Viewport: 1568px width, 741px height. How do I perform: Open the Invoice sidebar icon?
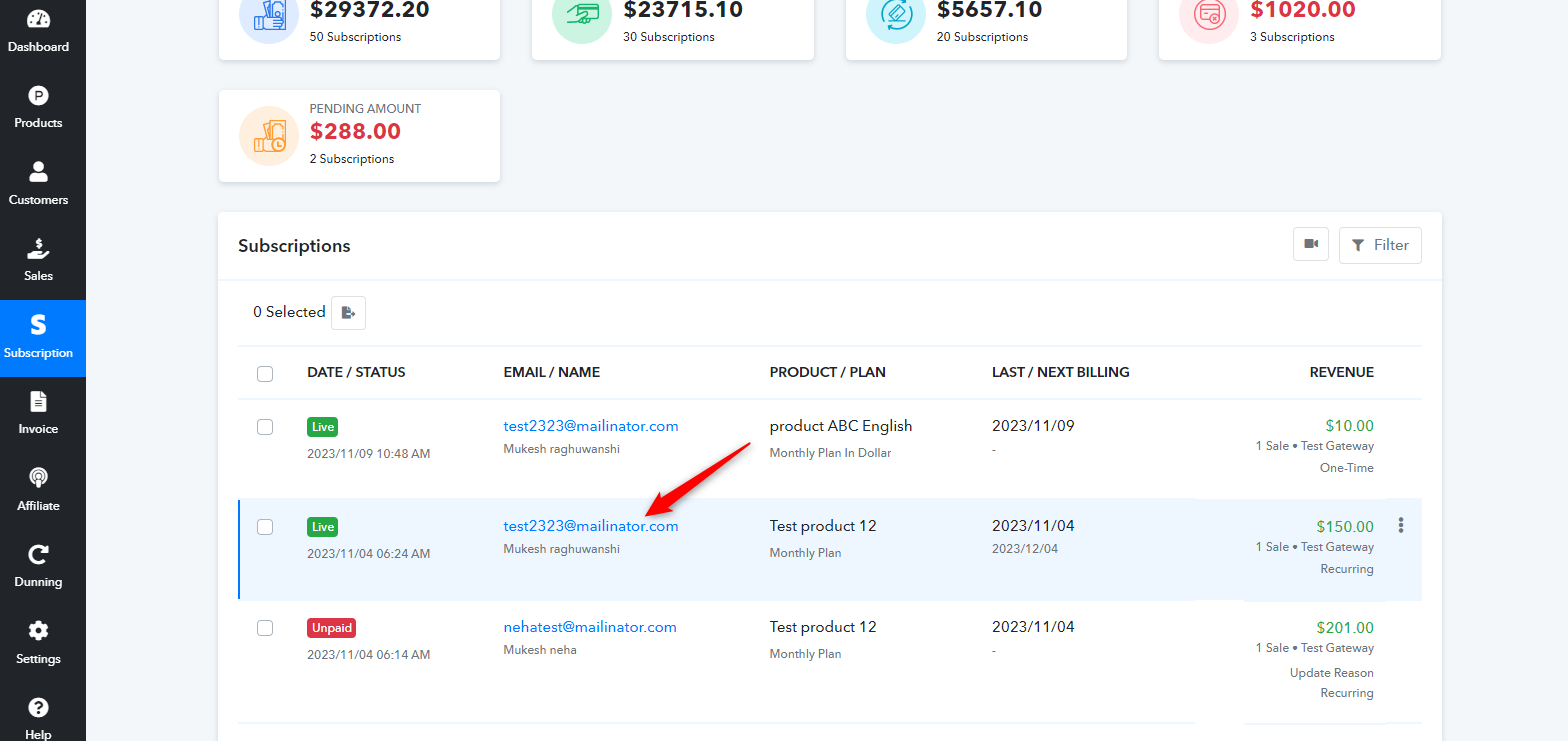[x=38, y=401]
